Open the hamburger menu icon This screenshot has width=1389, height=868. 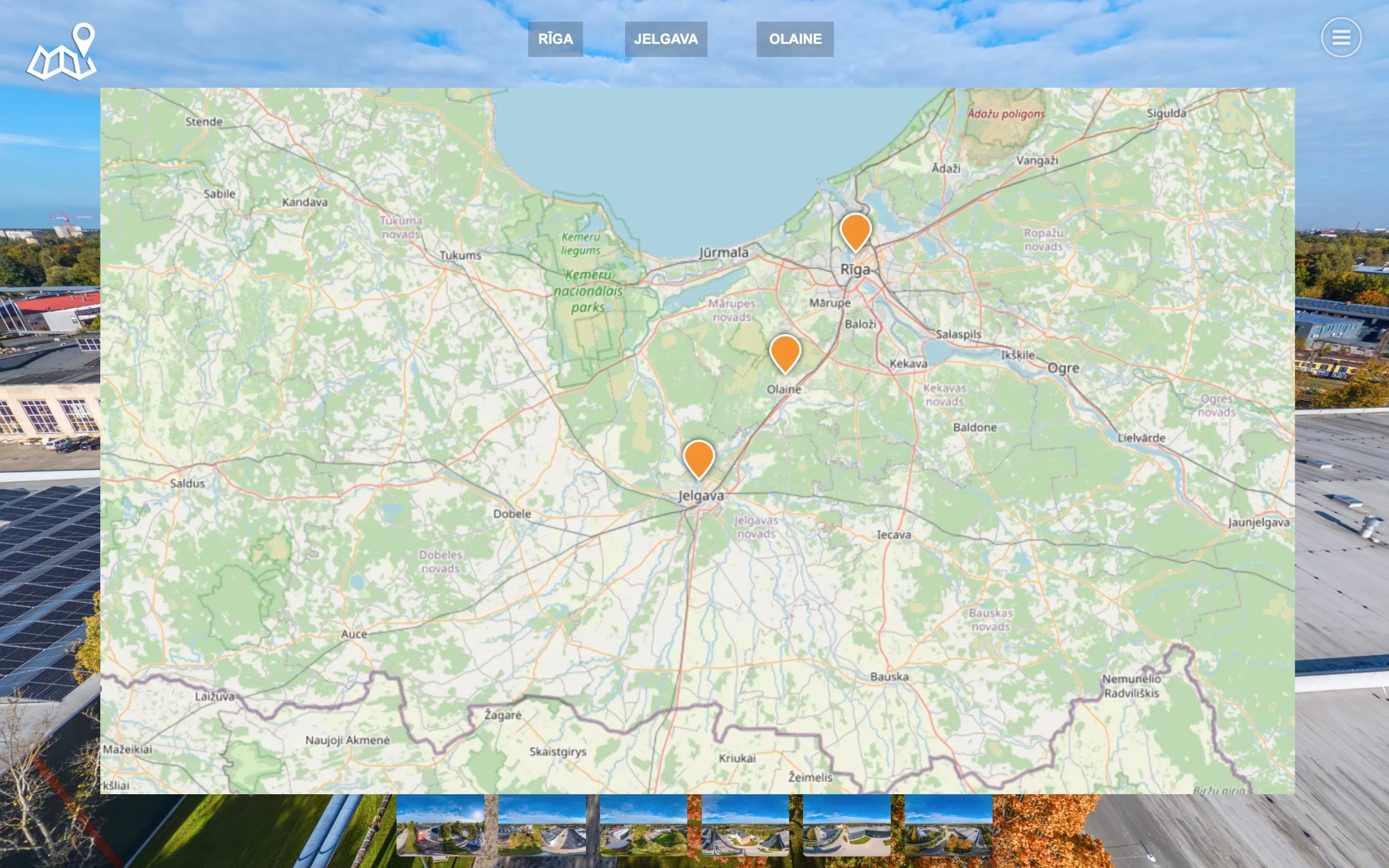pyautogui.click(x=1341, y=38)
